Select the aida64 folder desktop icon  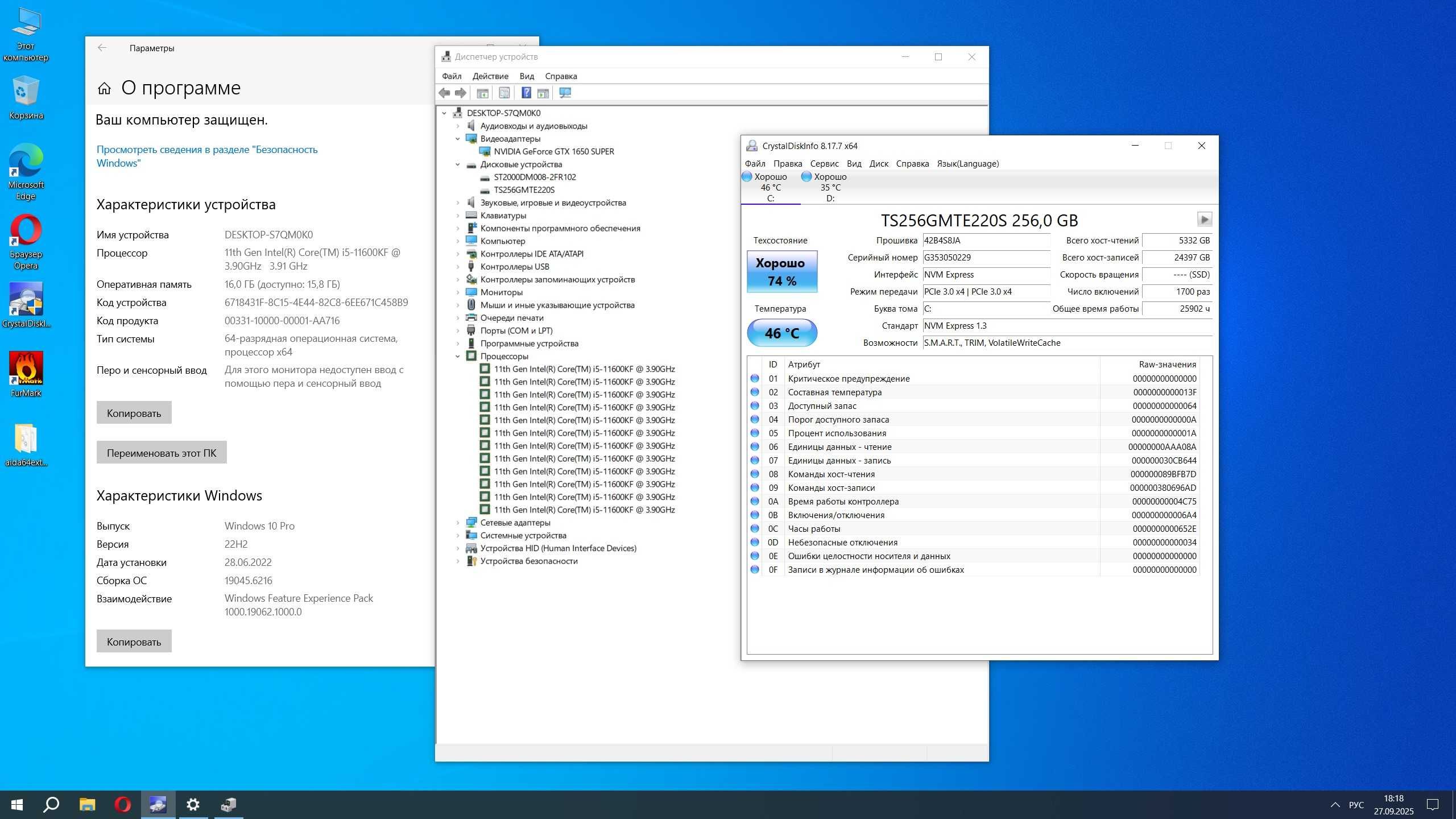point(26,445)
